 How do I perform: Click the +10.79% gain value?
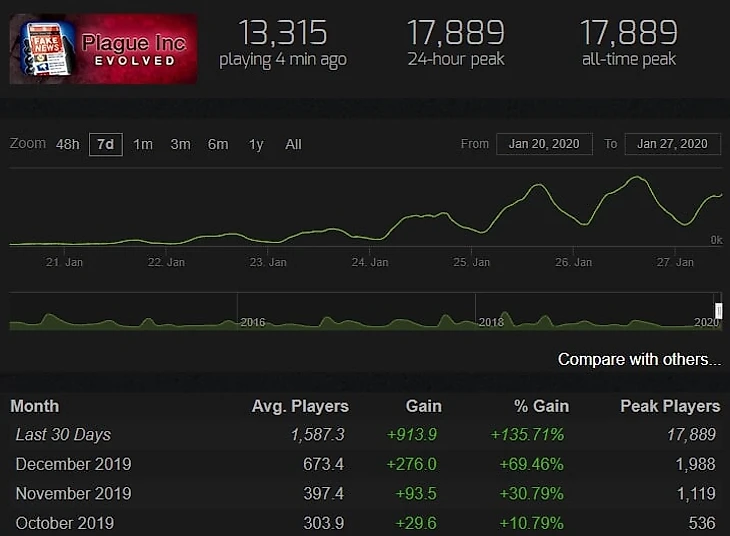point(531,523)
